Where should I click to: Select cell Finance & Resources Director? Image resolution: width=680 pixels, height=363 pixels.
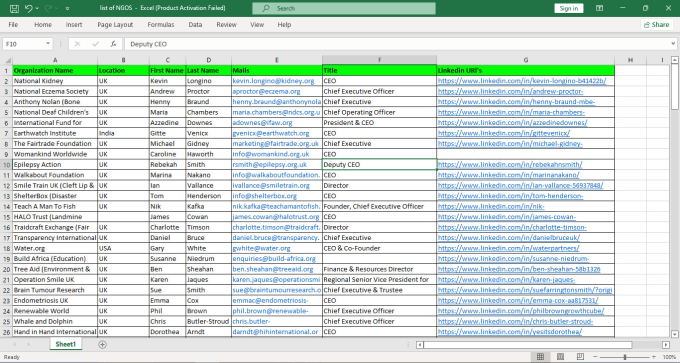coord(379,269)
